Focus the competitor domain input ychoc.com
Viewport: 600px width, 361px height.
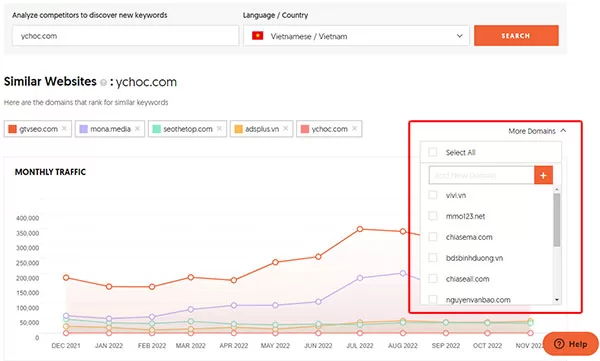[126, 36]
